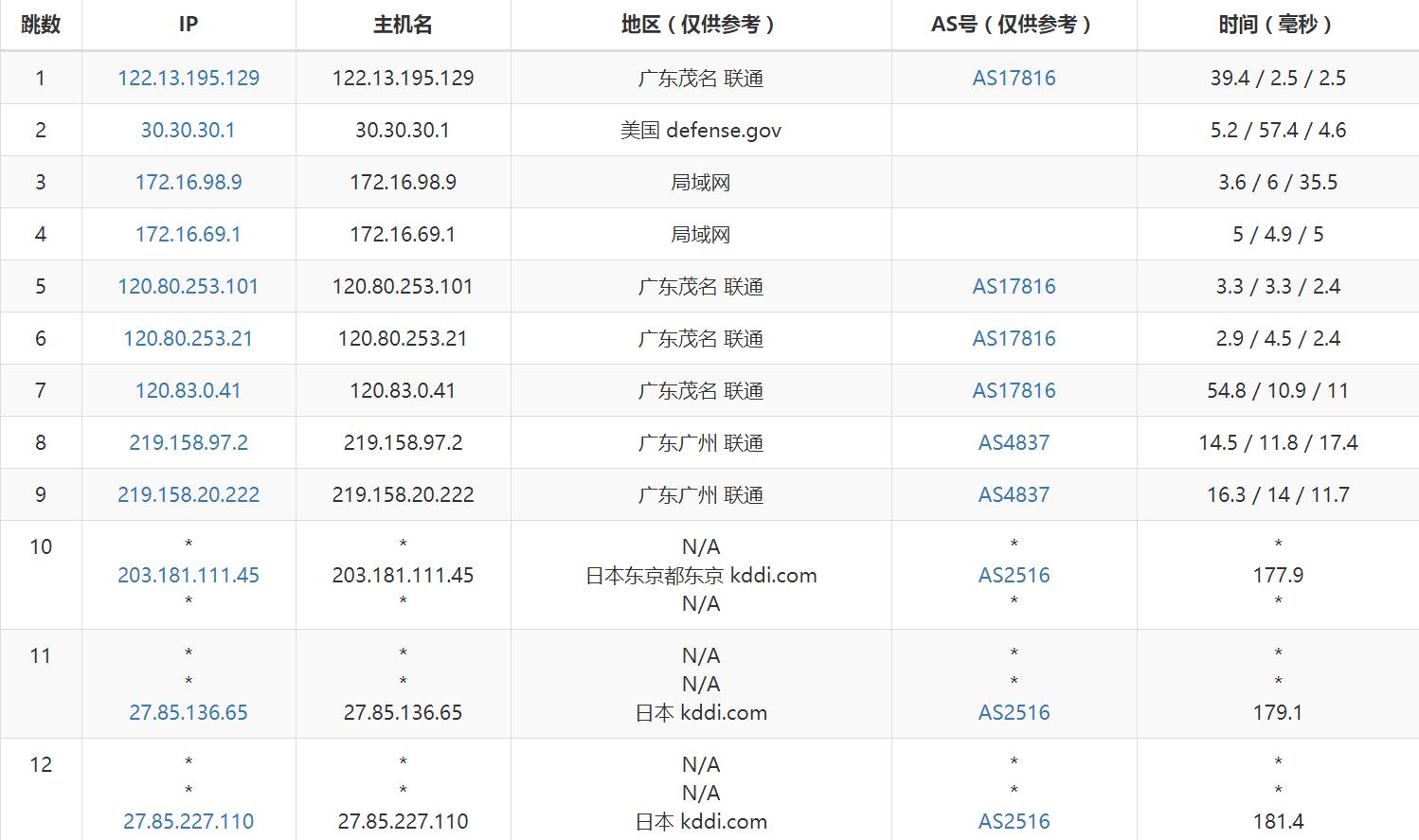Select hostname cell 172.16.98.9
The height and width of the screenshot is (840, 1419).
coord(403,182)
